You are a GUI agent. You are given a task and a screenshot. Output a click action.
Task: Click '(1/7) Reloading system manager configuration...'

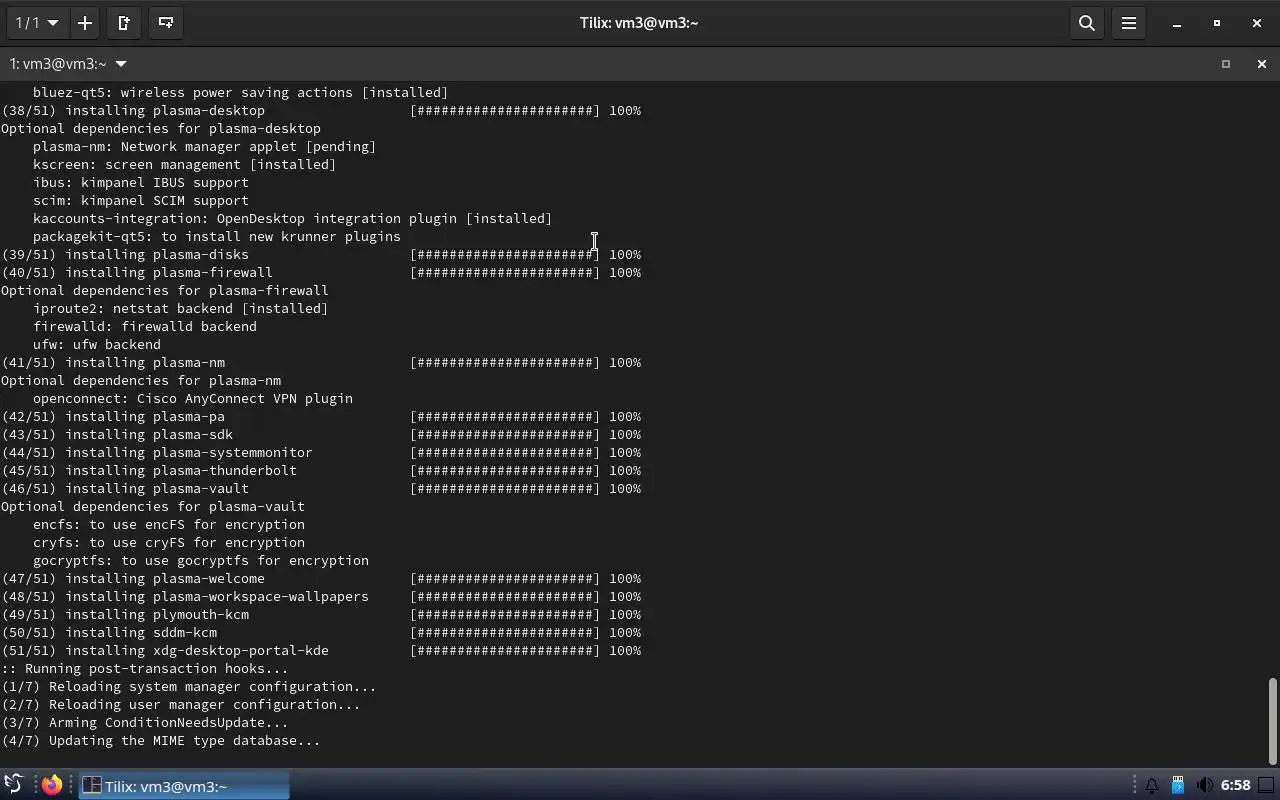[189, 687]
